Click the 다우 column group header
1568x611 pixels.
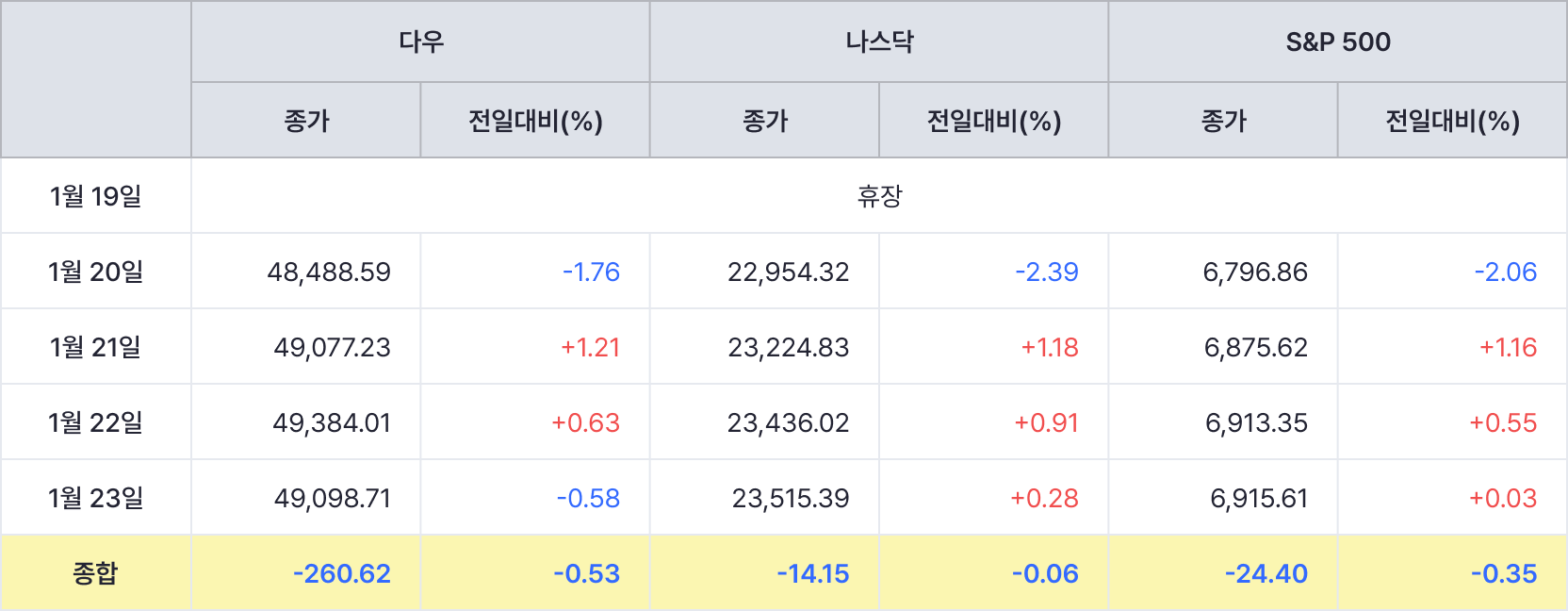[x=420, y=41]
